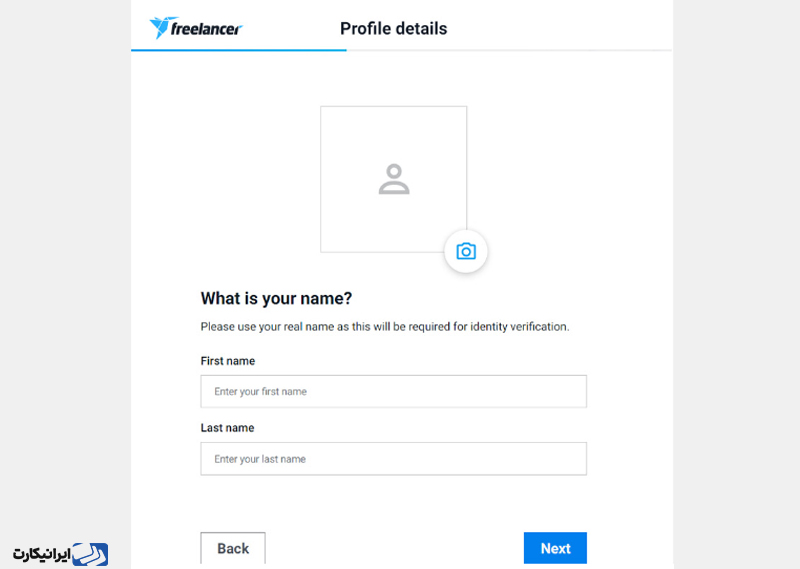
Task: Select the Profile details step title
Action: click(x=393, y=29)
